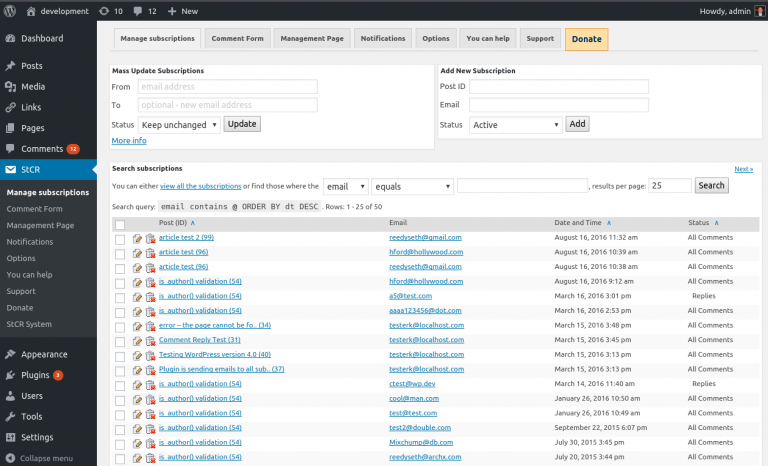Screen dimensions: 768x466
Task: Open the Keep unchanged status dropdown
Action: tap(179, 125)
